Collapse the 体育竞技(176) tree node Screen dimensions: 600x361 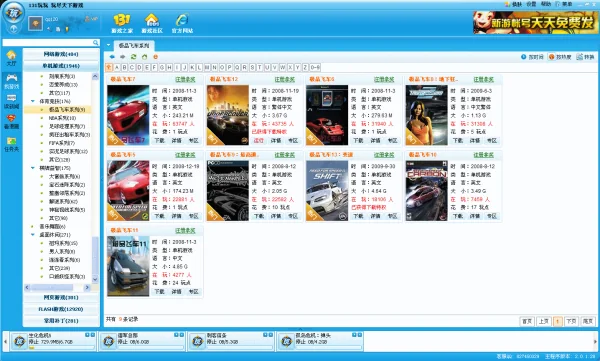pyautogui.click(x=33, y=101)
